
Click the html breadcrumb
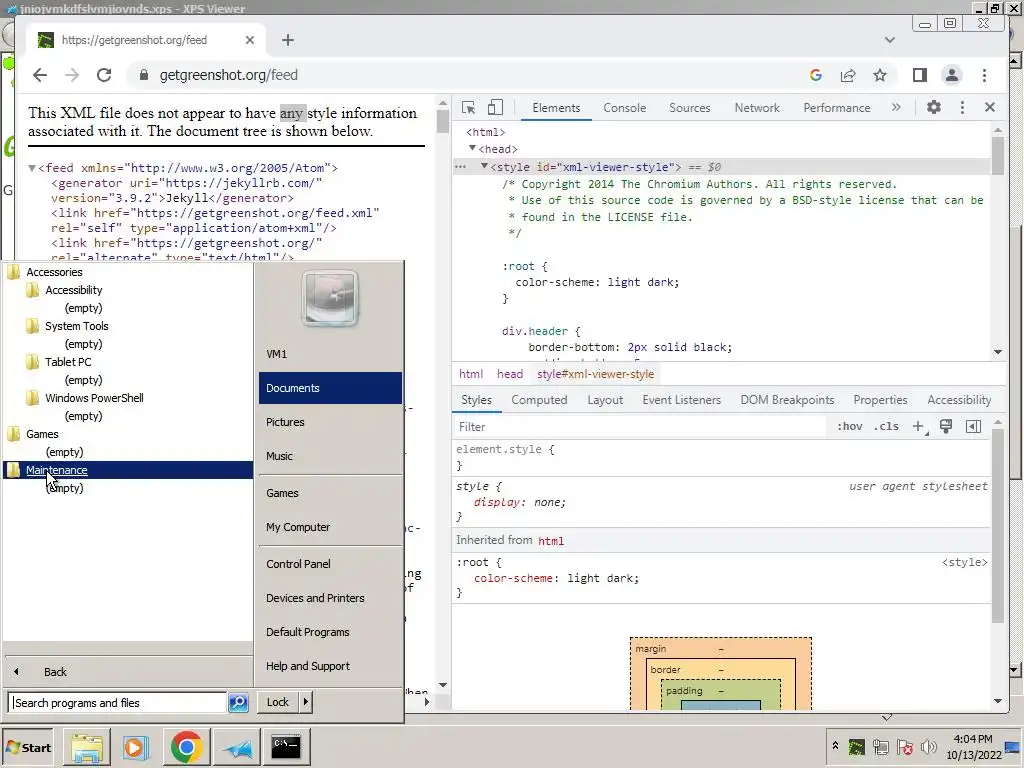471,374
